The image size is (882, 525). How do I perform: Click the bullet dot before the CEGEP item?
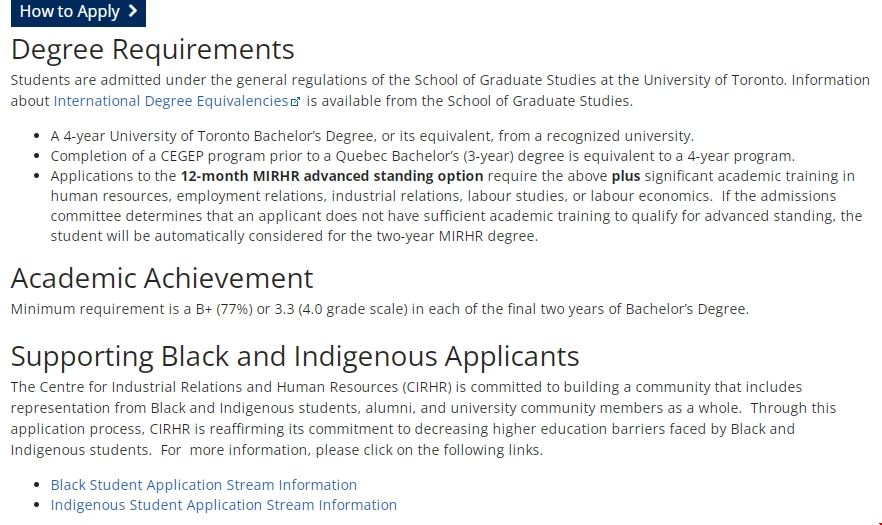[37, 157]
